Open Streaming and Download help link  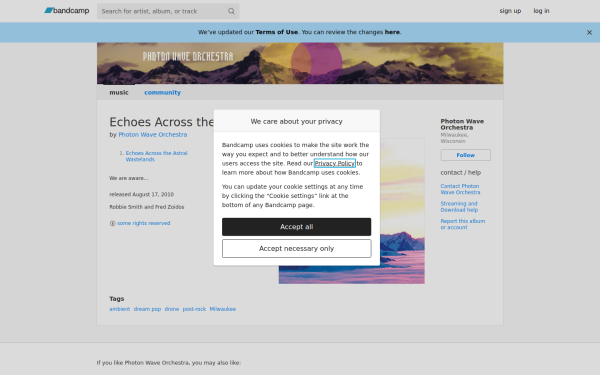tap(459, 207)
